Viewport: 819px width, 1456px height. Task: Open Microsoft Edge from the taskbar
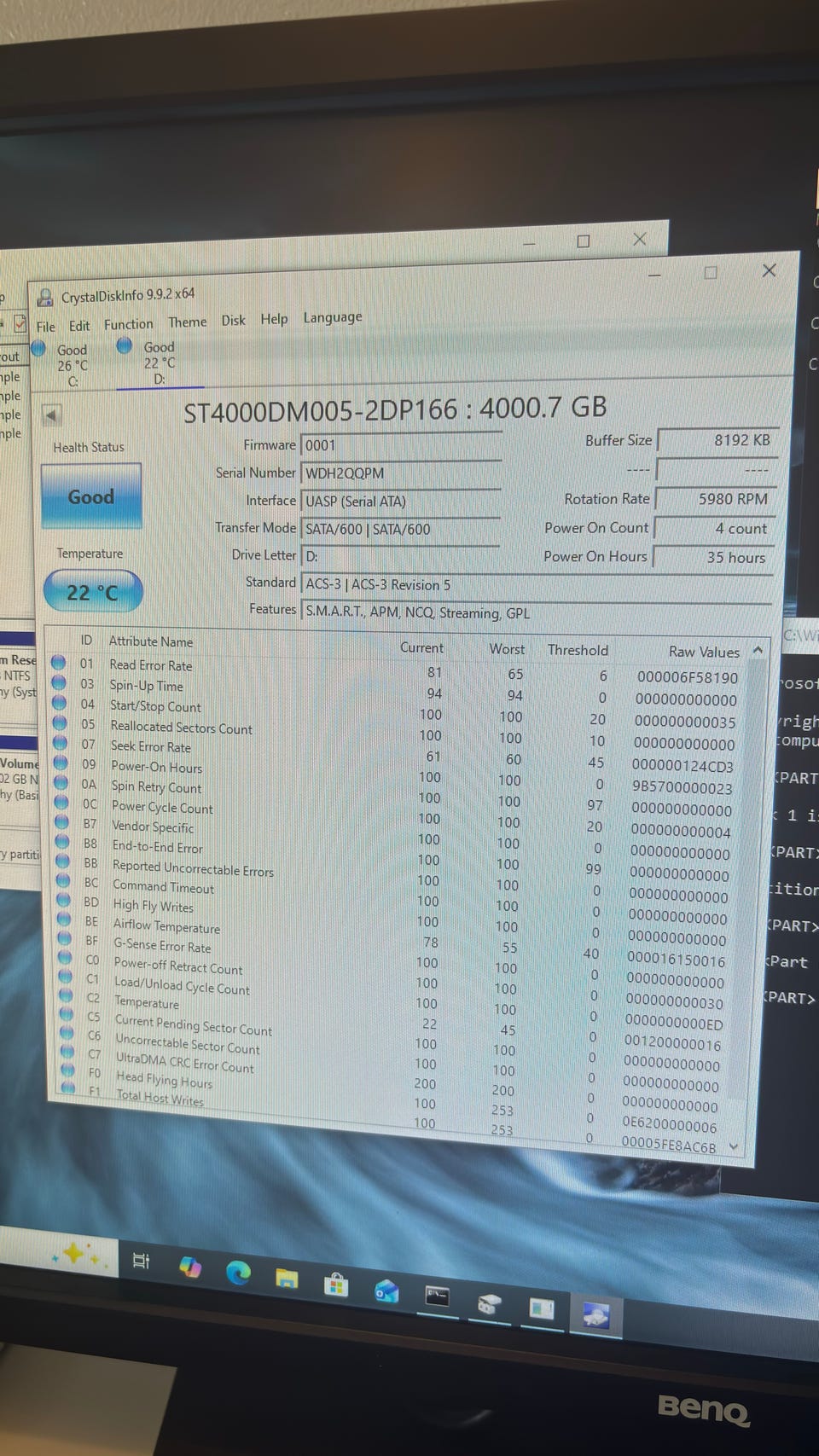[238, 1273]
